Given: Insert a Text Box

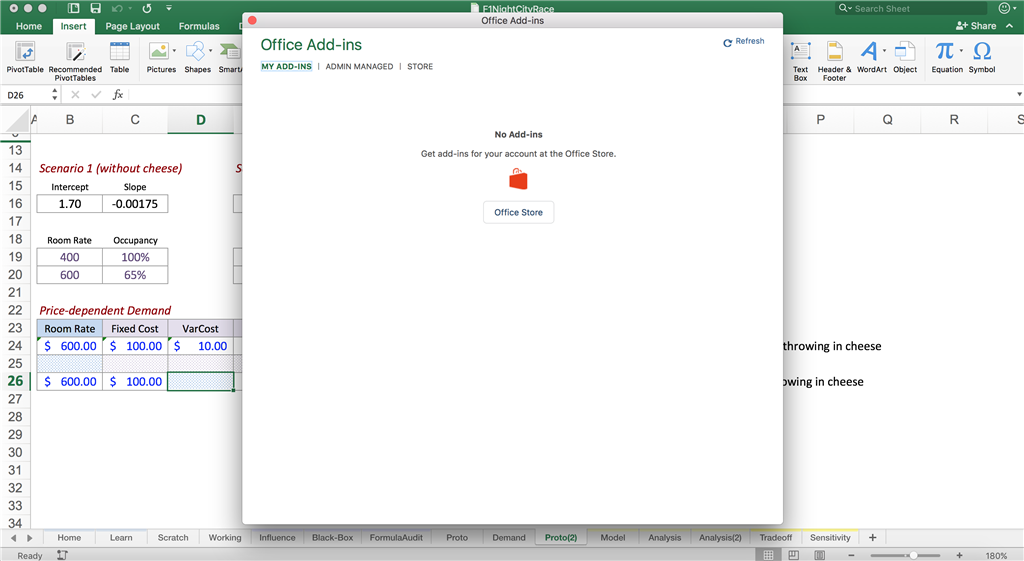Looking at the screenshot, I should (x=801, y=60).
